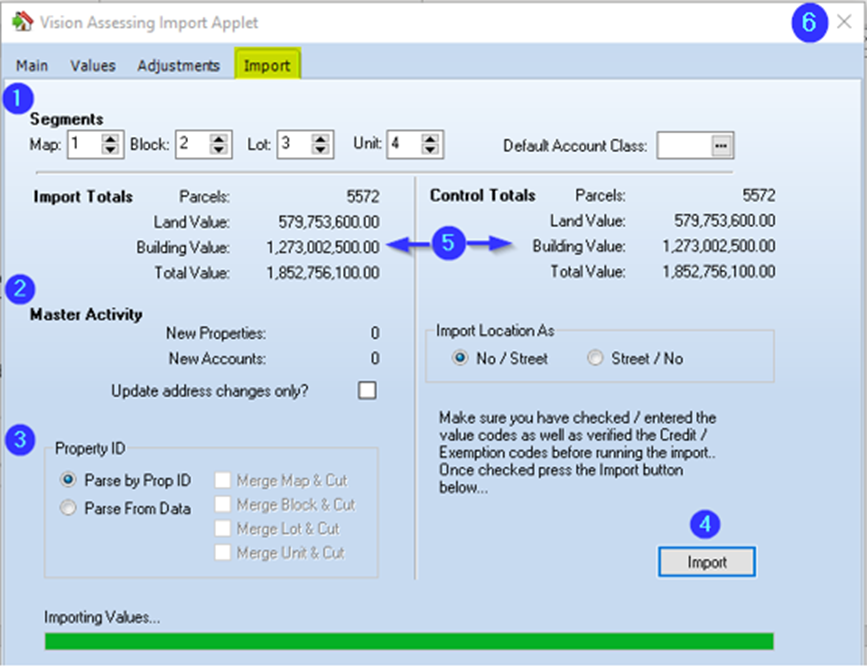This screenshot has height=667, width=867.
Task: Switch to the Main tab
Action: 32,65
